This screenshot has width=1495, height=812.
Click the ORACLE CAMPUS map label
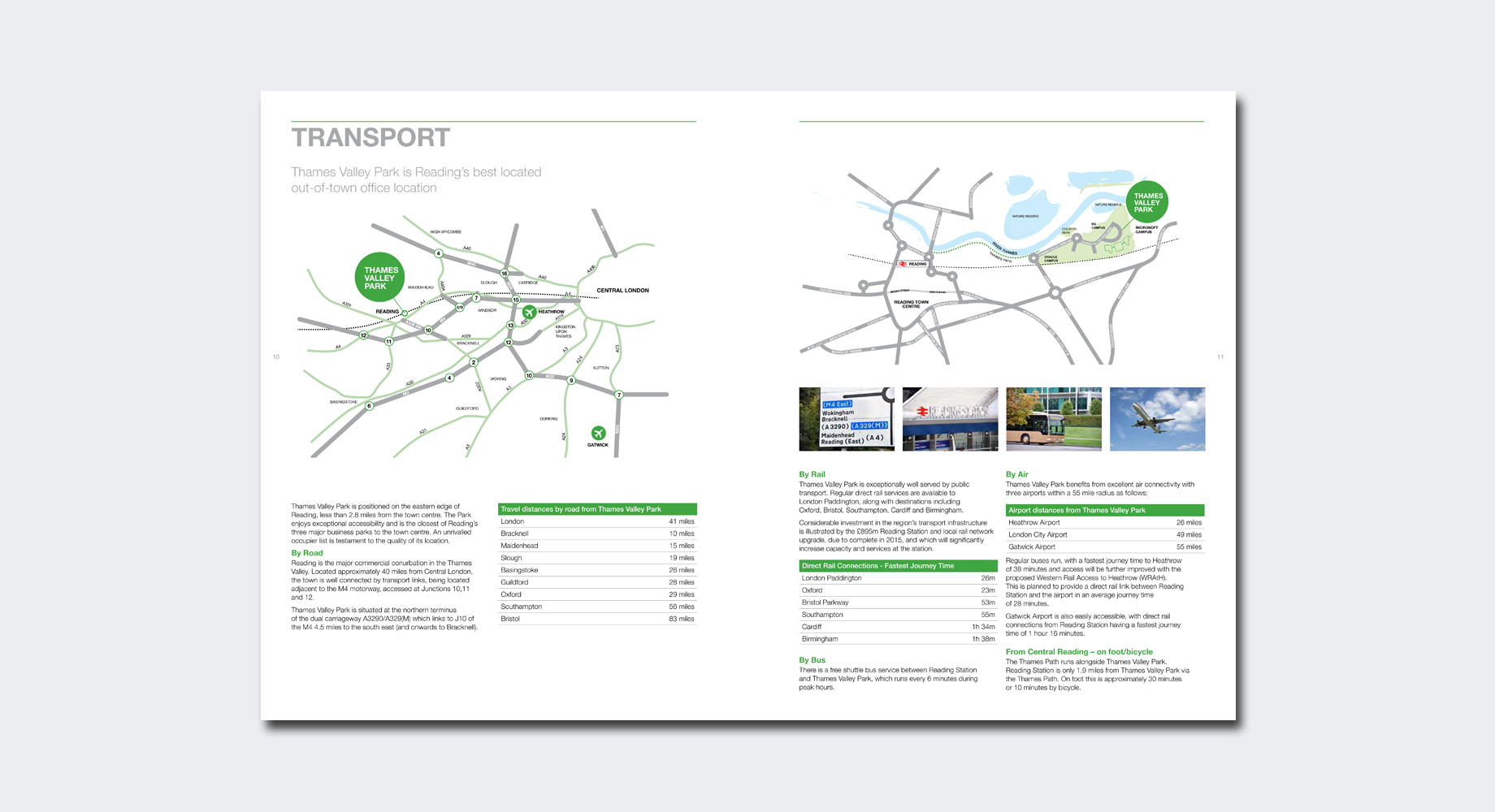click(x=1051, y=259)
